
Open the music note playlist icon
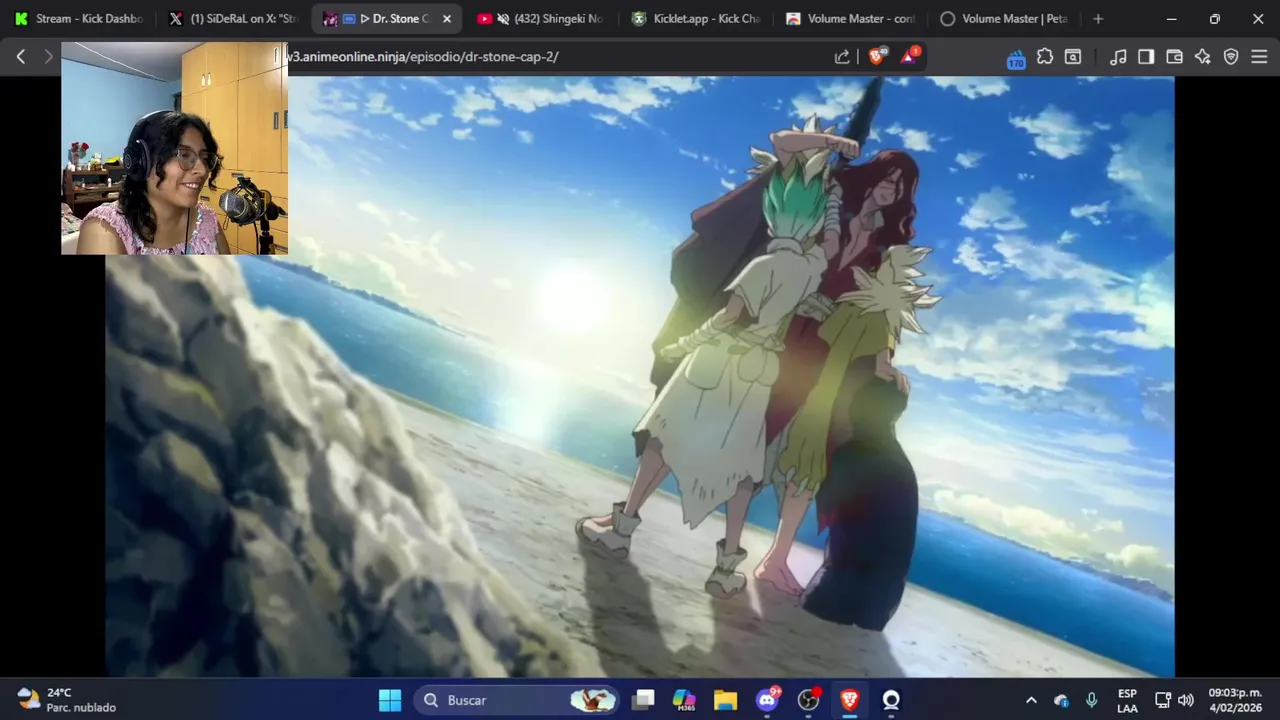pos(1118,57)
